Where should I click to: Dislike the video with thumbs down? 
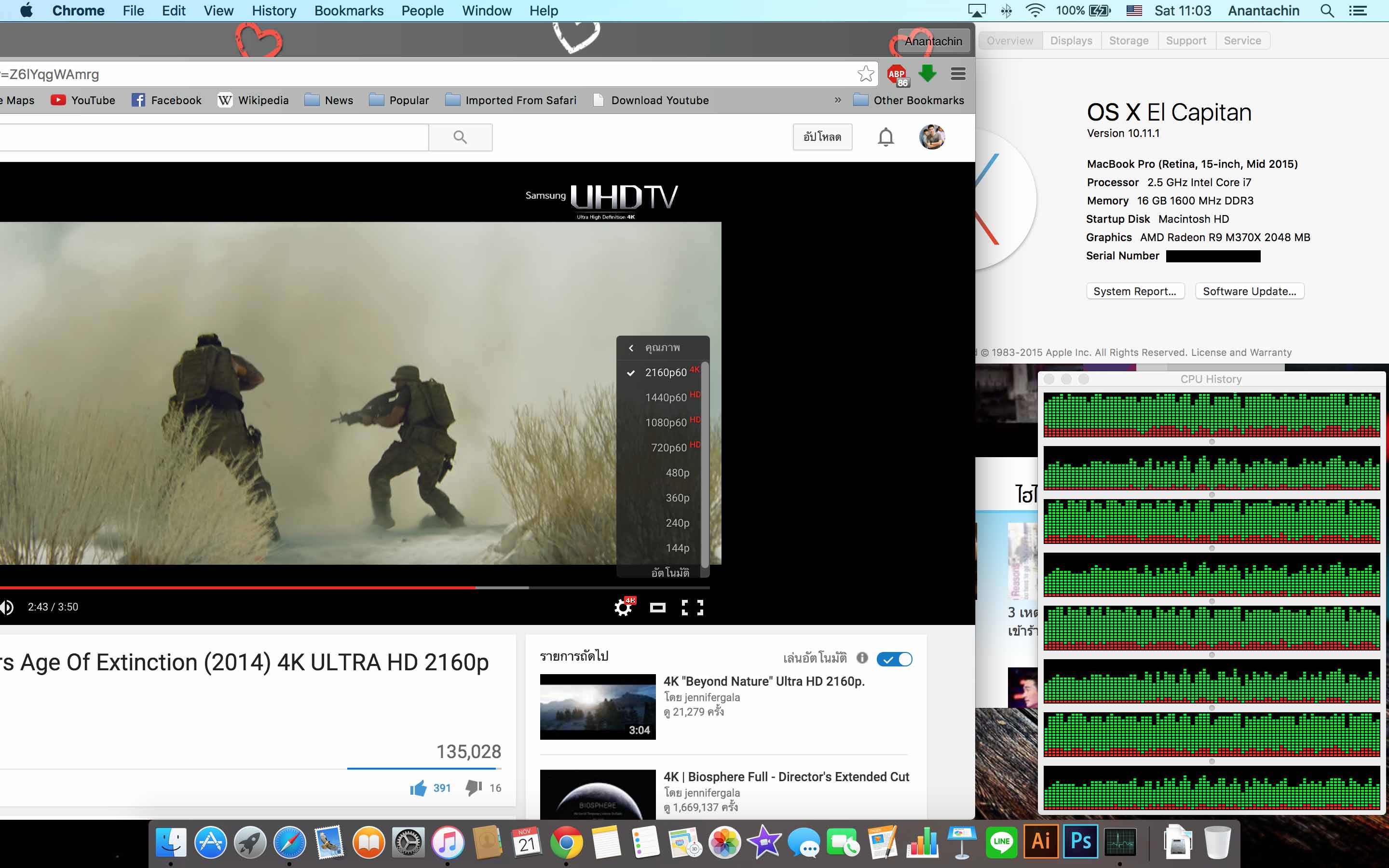point(474,787)
